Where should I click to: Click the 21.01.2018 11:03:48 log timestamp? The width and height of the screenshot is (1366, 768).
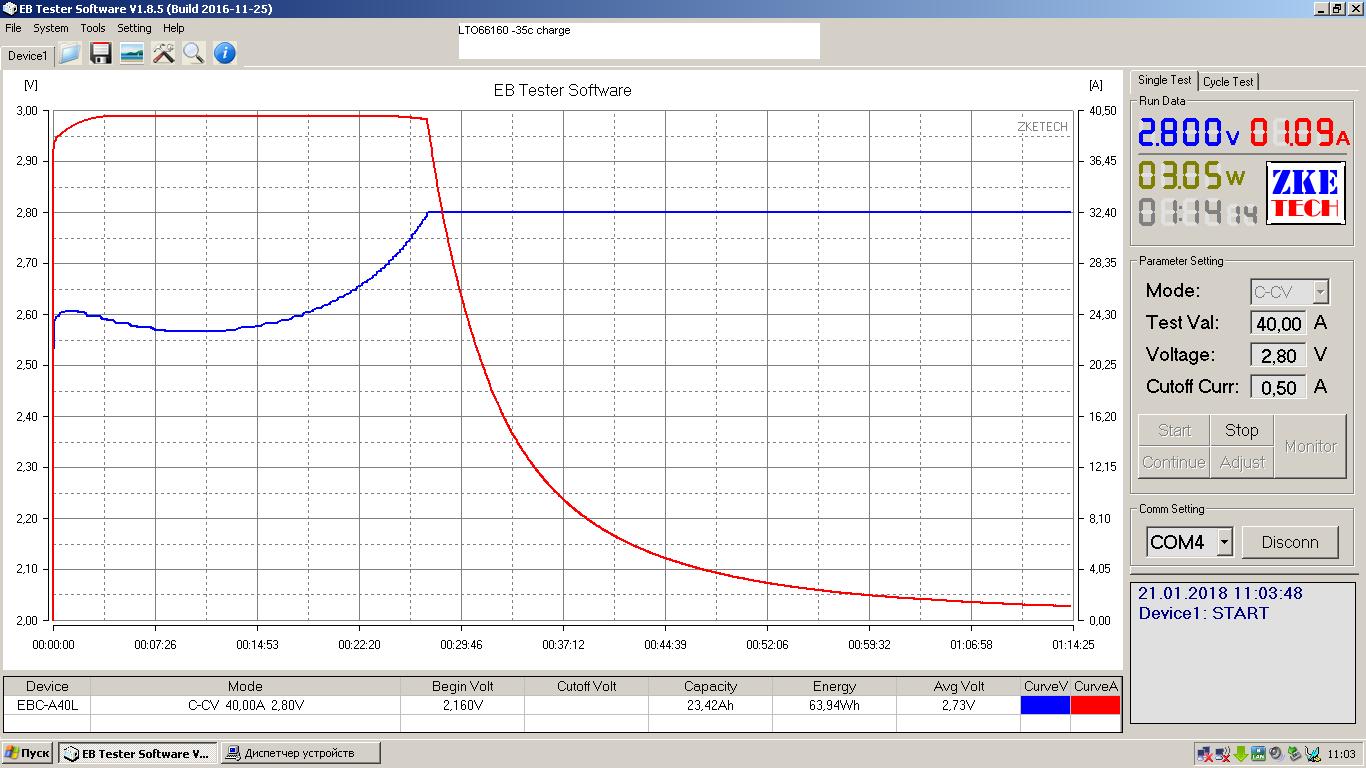pos(1220,593)
